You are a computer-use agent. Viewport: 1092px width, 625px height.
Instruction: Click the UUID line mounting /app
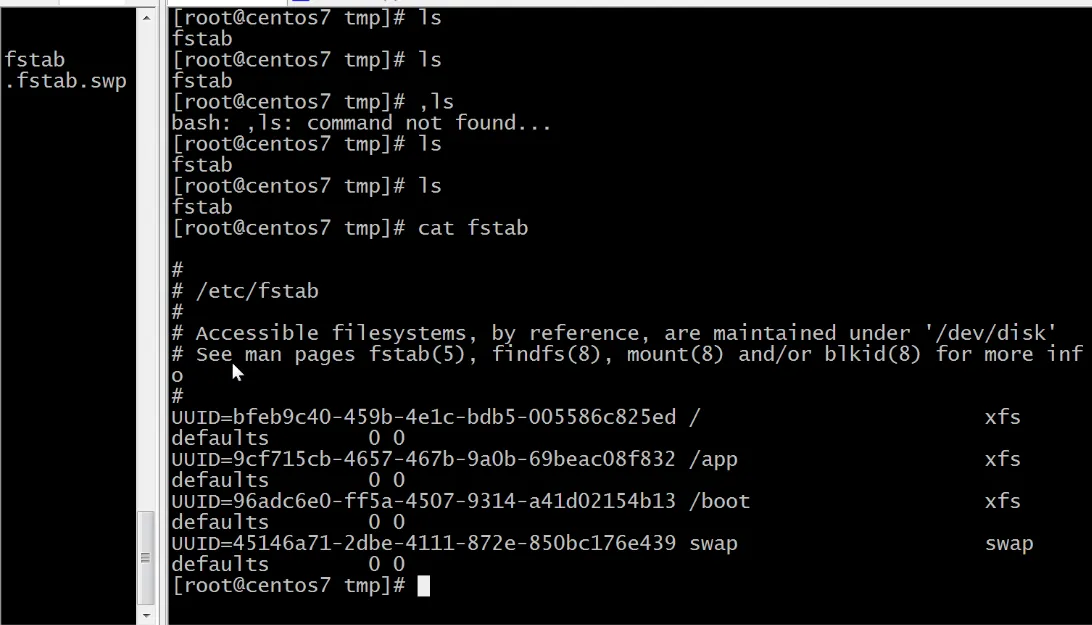596,460
